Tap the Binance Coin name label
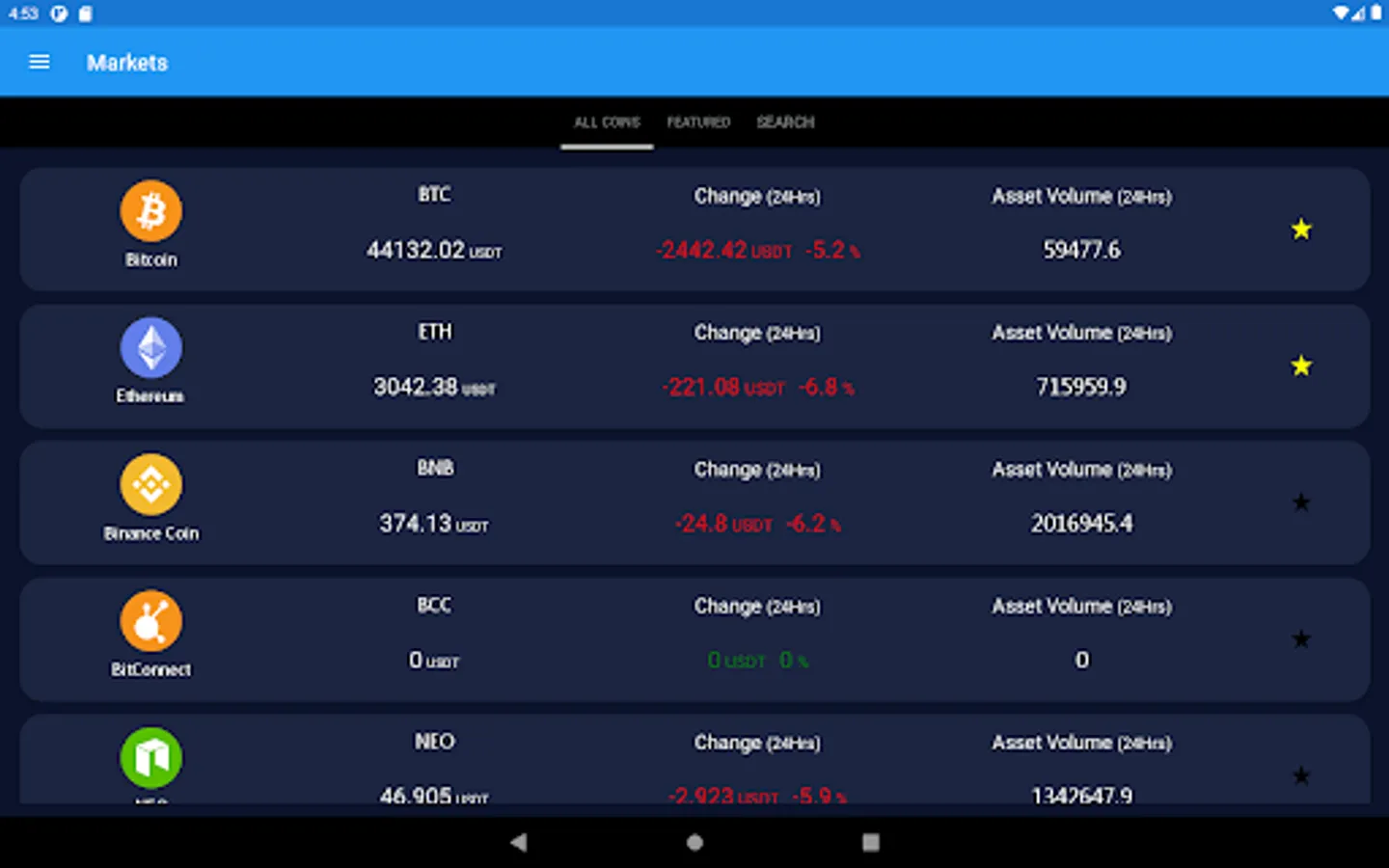The image size is (1389, 868). pos(151,533)
